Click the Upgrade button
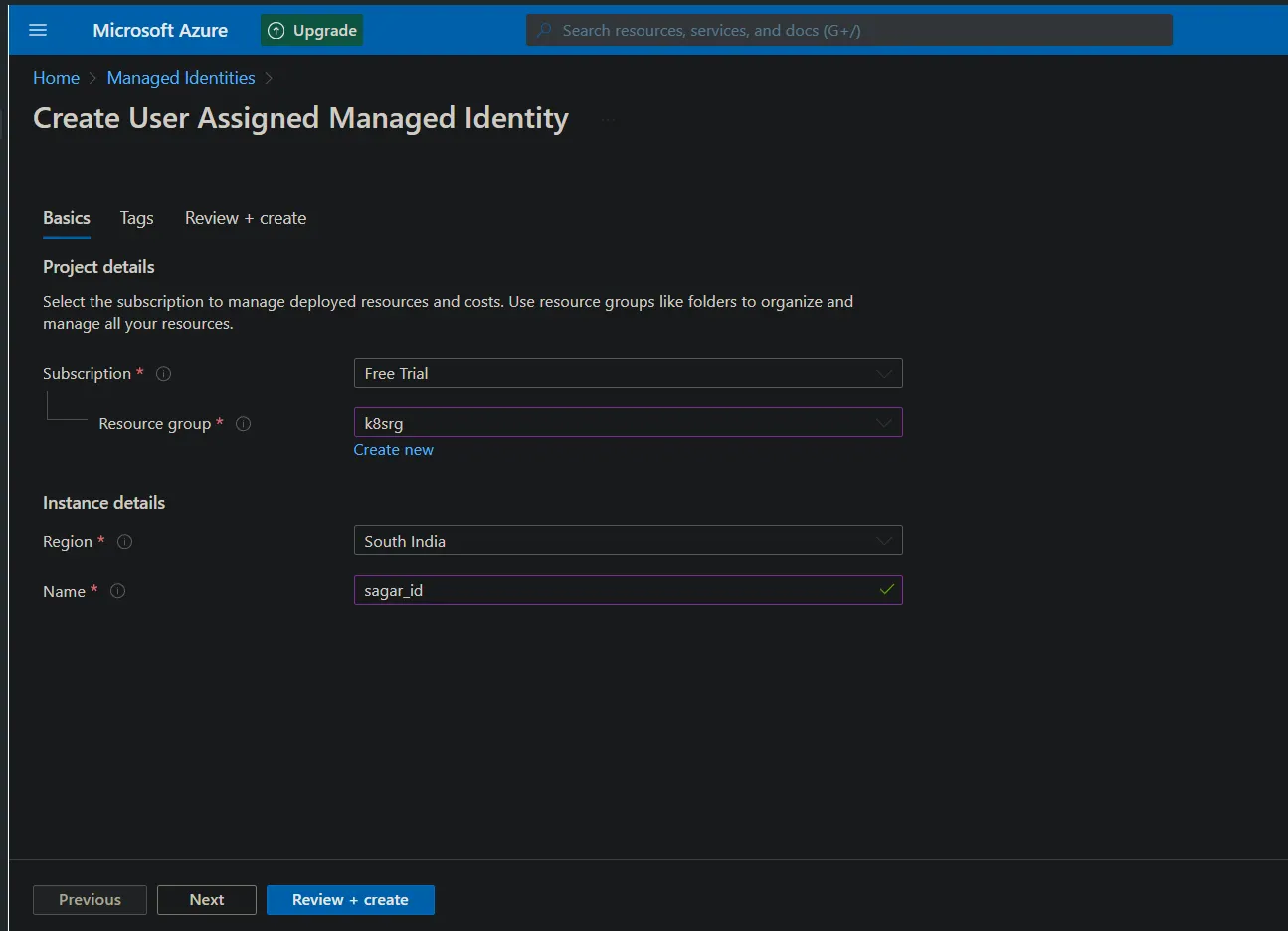This screenshot has height=931, width=1288. [x=312, y=30]
